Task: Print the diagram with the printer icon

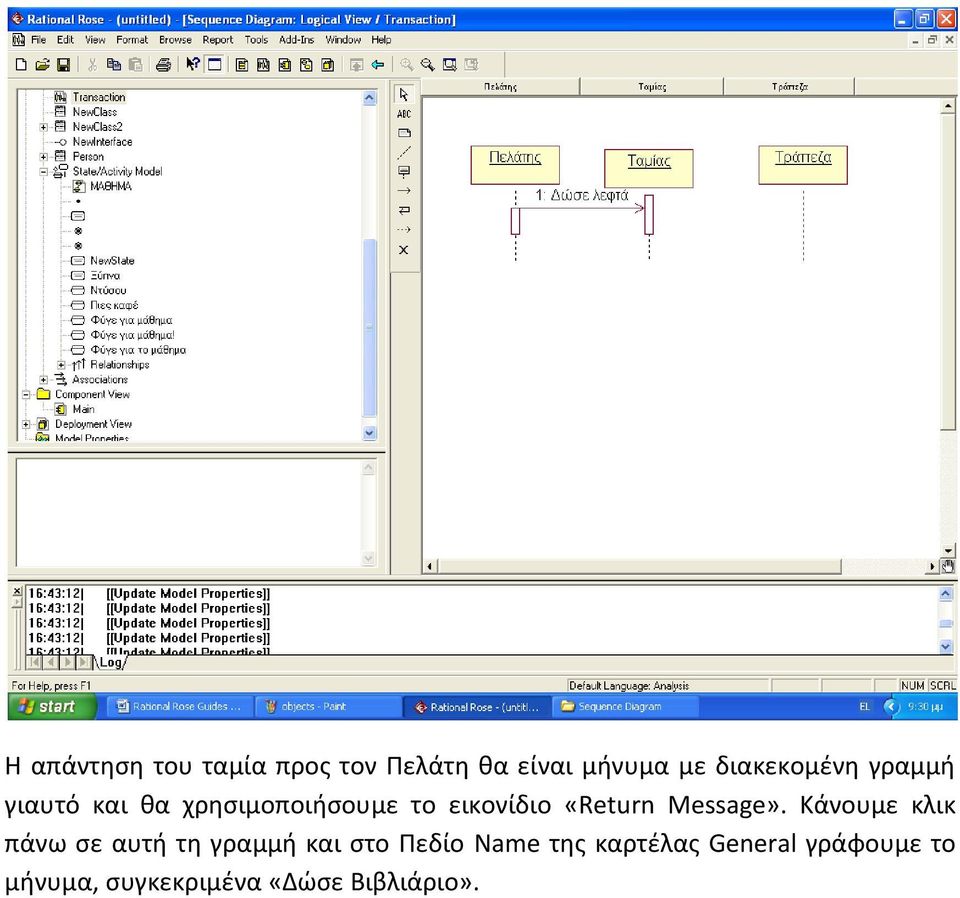Action: pos(163,64)
